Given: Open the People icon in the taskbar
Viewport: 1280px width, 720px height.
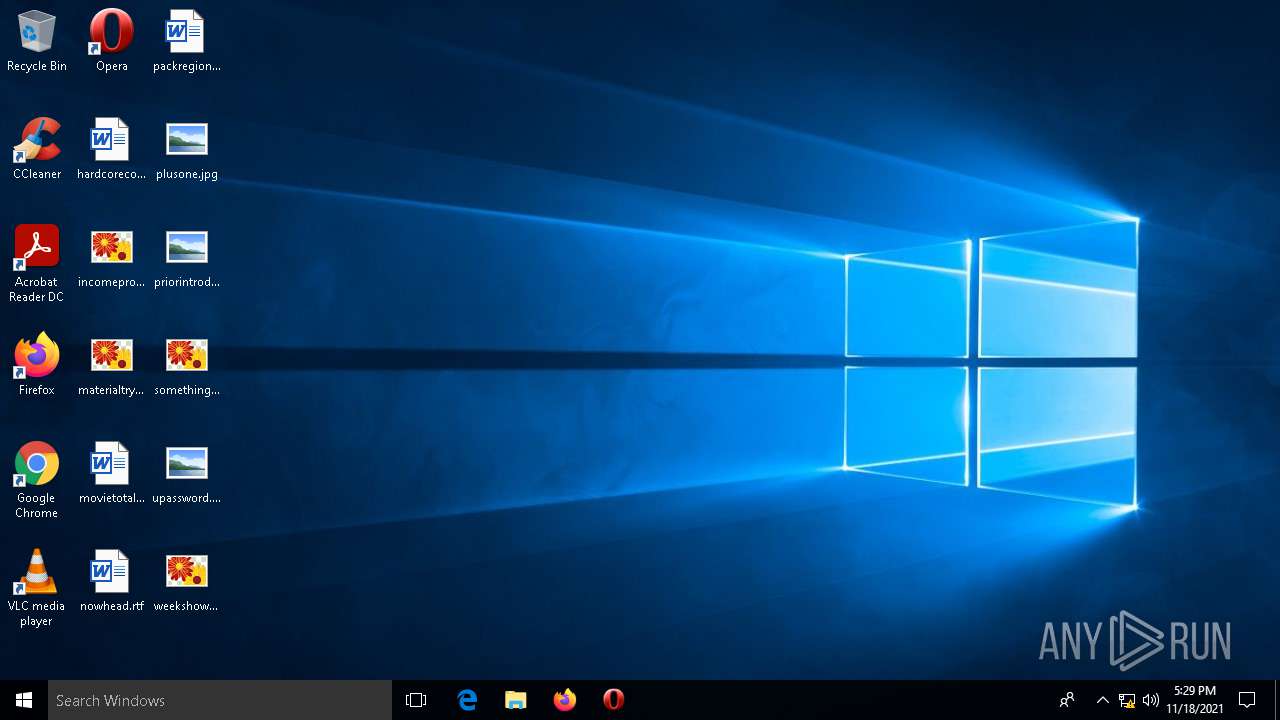Looking at the screenshot, I should (1067, 700).
